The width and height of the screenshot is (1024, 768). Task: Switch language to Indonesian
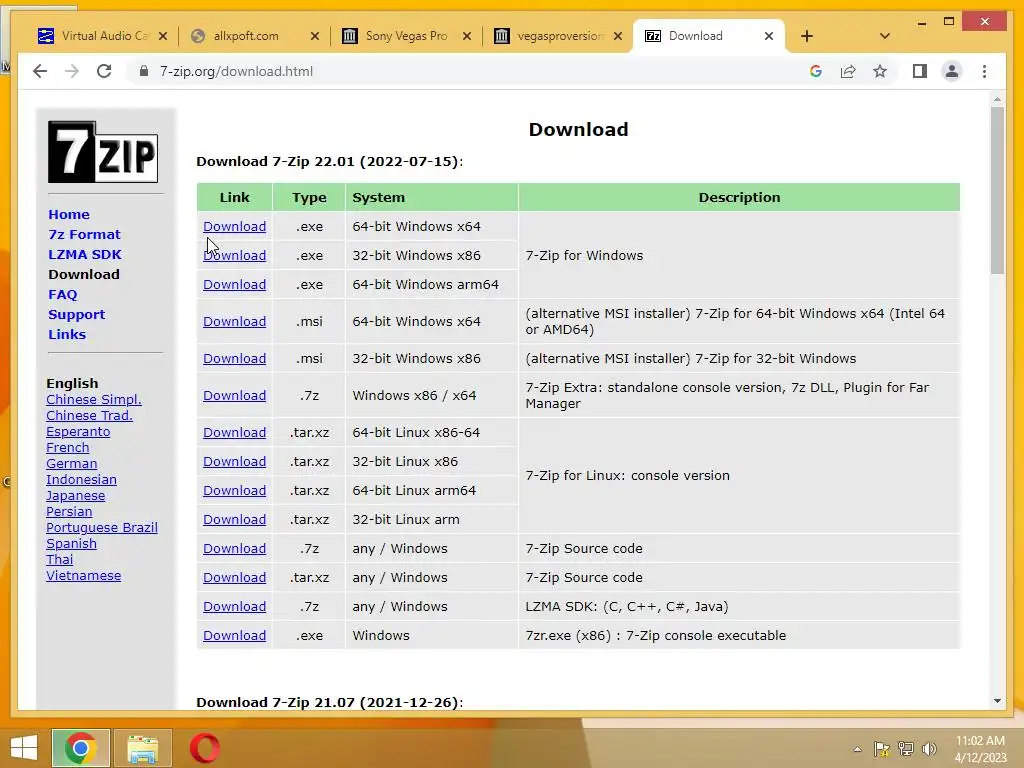(81, 479)
